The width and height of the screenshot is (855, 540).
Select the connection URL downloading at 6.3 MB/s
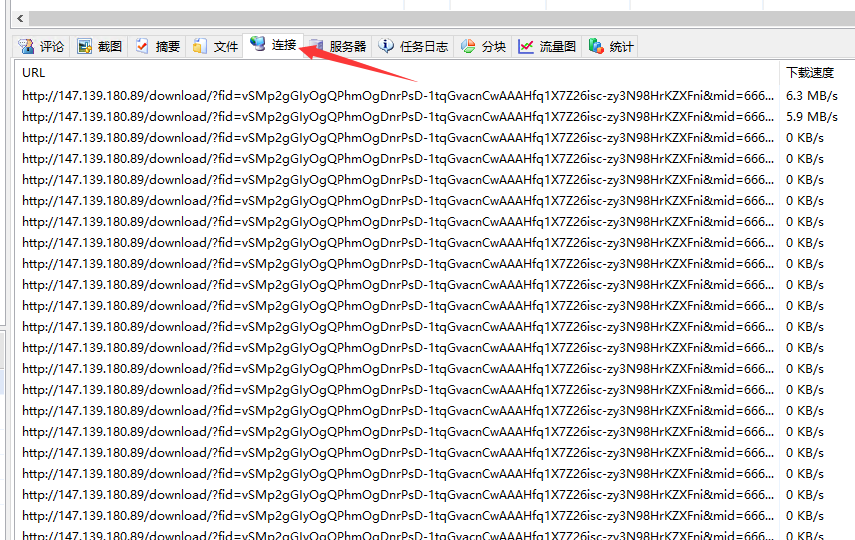397,96
